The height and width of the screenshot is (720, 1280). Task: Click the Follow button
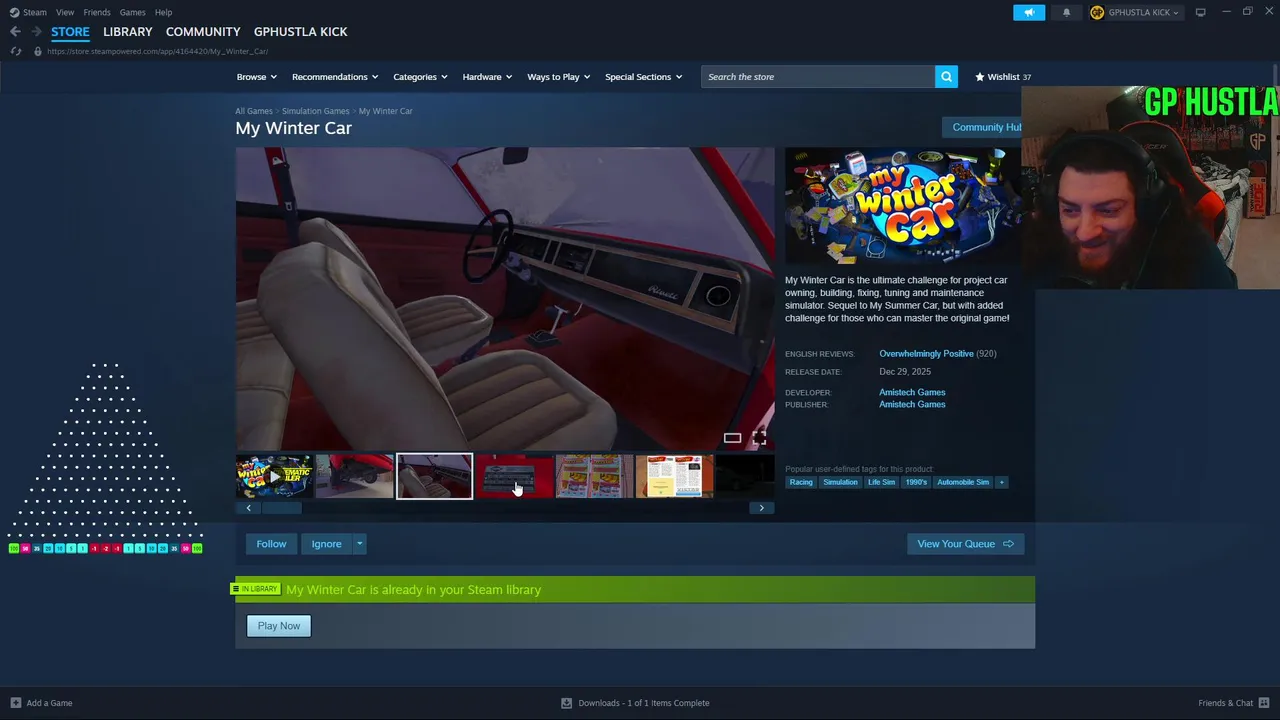[x=271, y=544]
